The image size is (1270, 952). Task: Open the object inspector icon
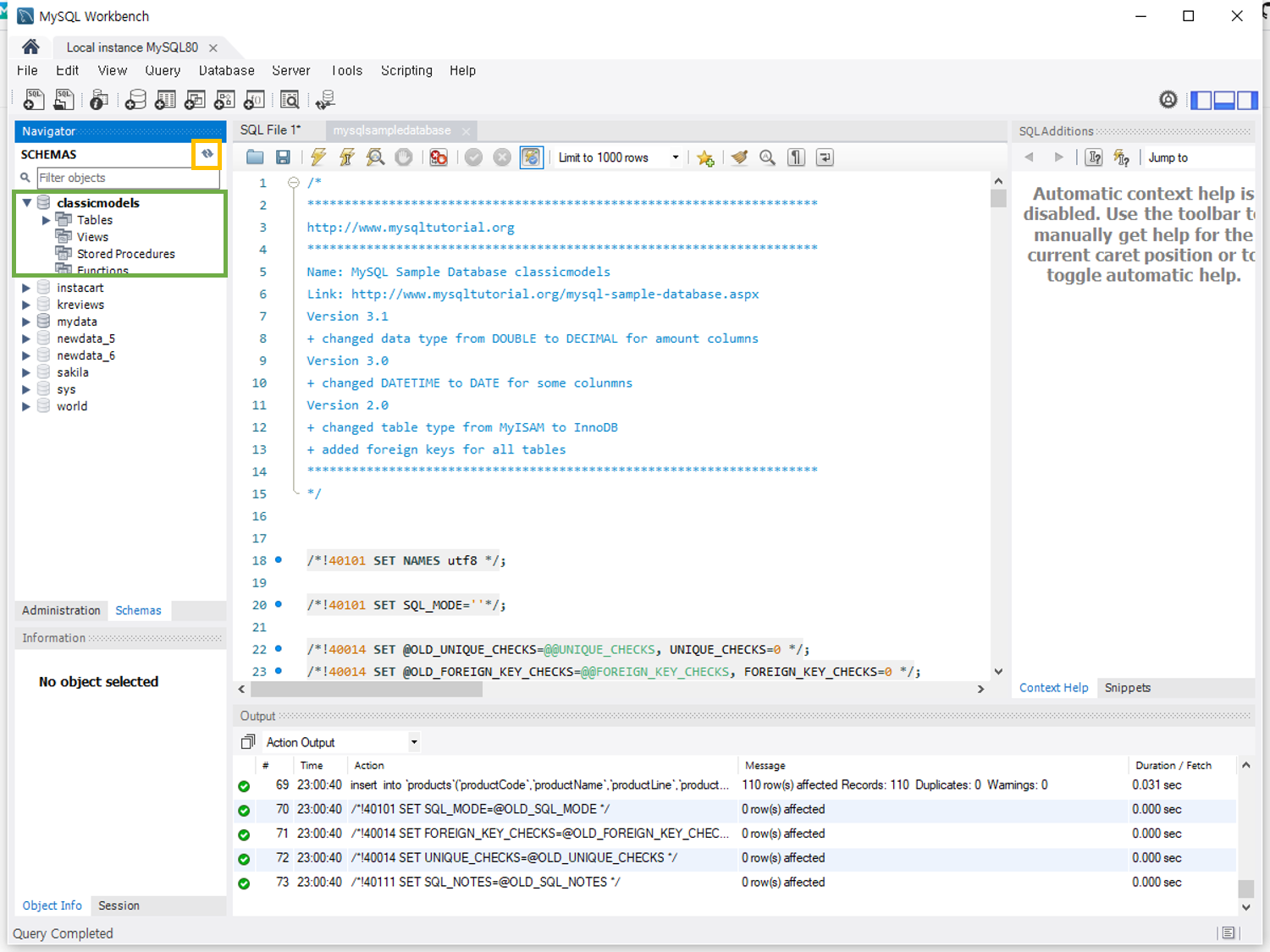(99, 100)
